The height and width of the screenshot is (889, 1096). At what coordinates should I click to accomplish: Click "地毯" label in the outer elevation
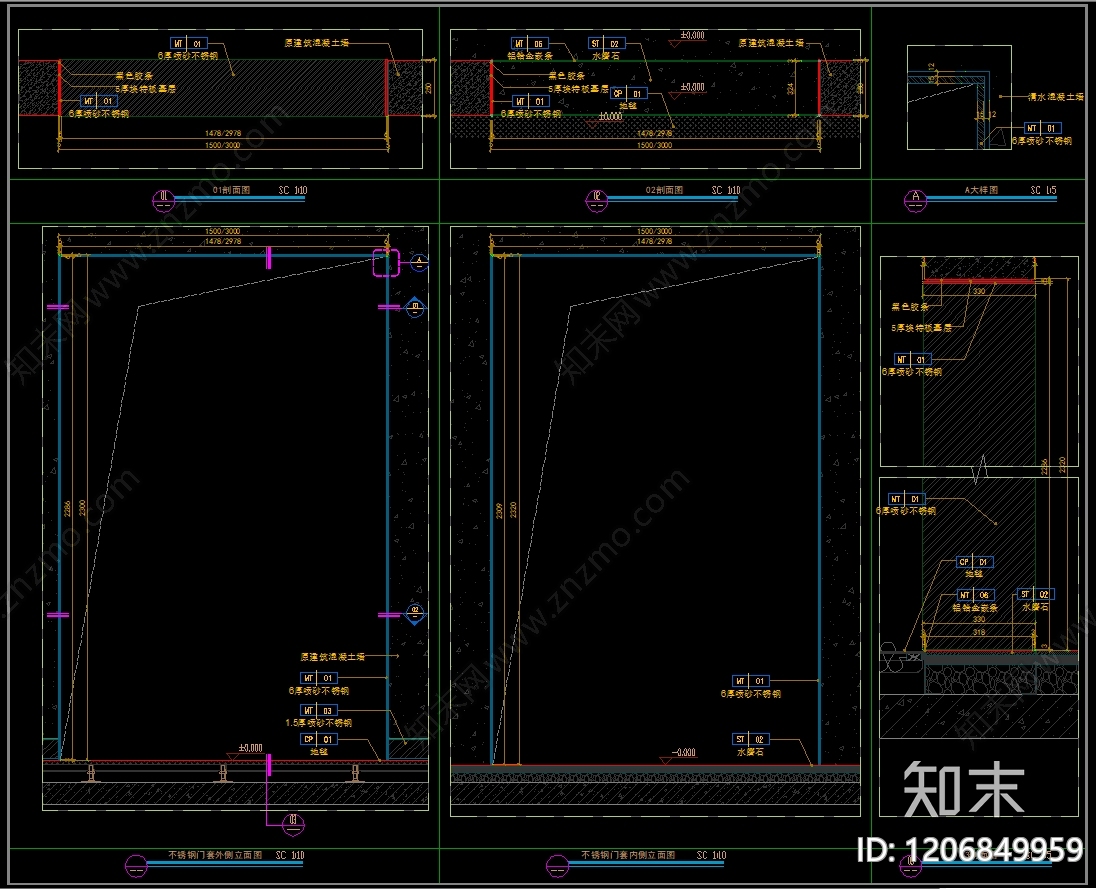pos(319,751)
